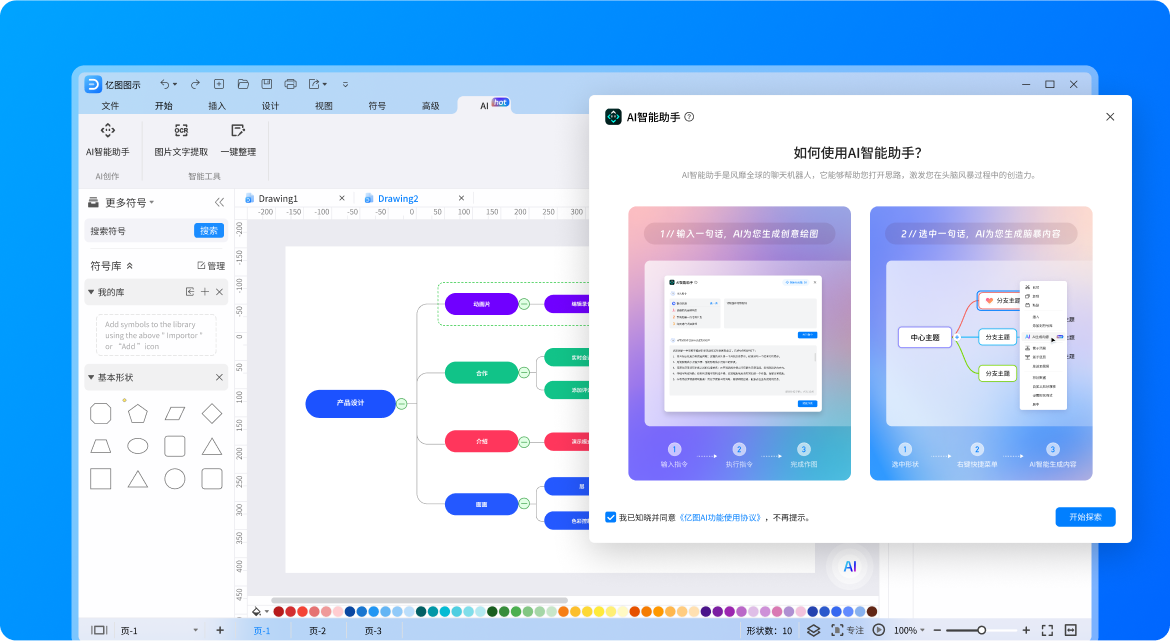1170x641 pixels.
Task: Click the Save icon in quick access toolbar
Action: pos(265,84)
